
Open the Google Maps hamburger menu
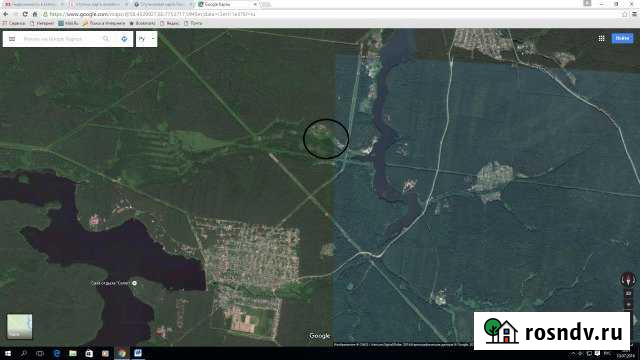pos(12,39)
